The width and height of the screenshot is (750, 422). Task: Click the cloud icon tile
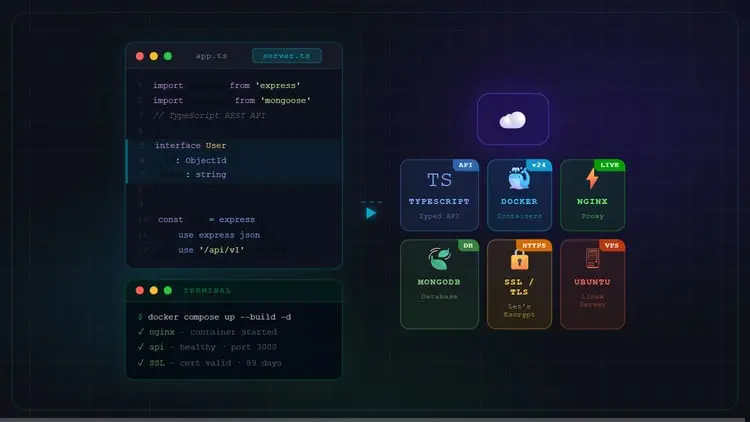coord(513,120)
